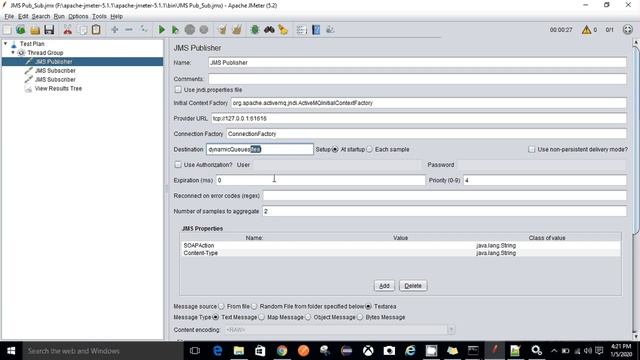Click into the Destination field
This screenshot has width=640, height=360.
[x=260, y=149]
